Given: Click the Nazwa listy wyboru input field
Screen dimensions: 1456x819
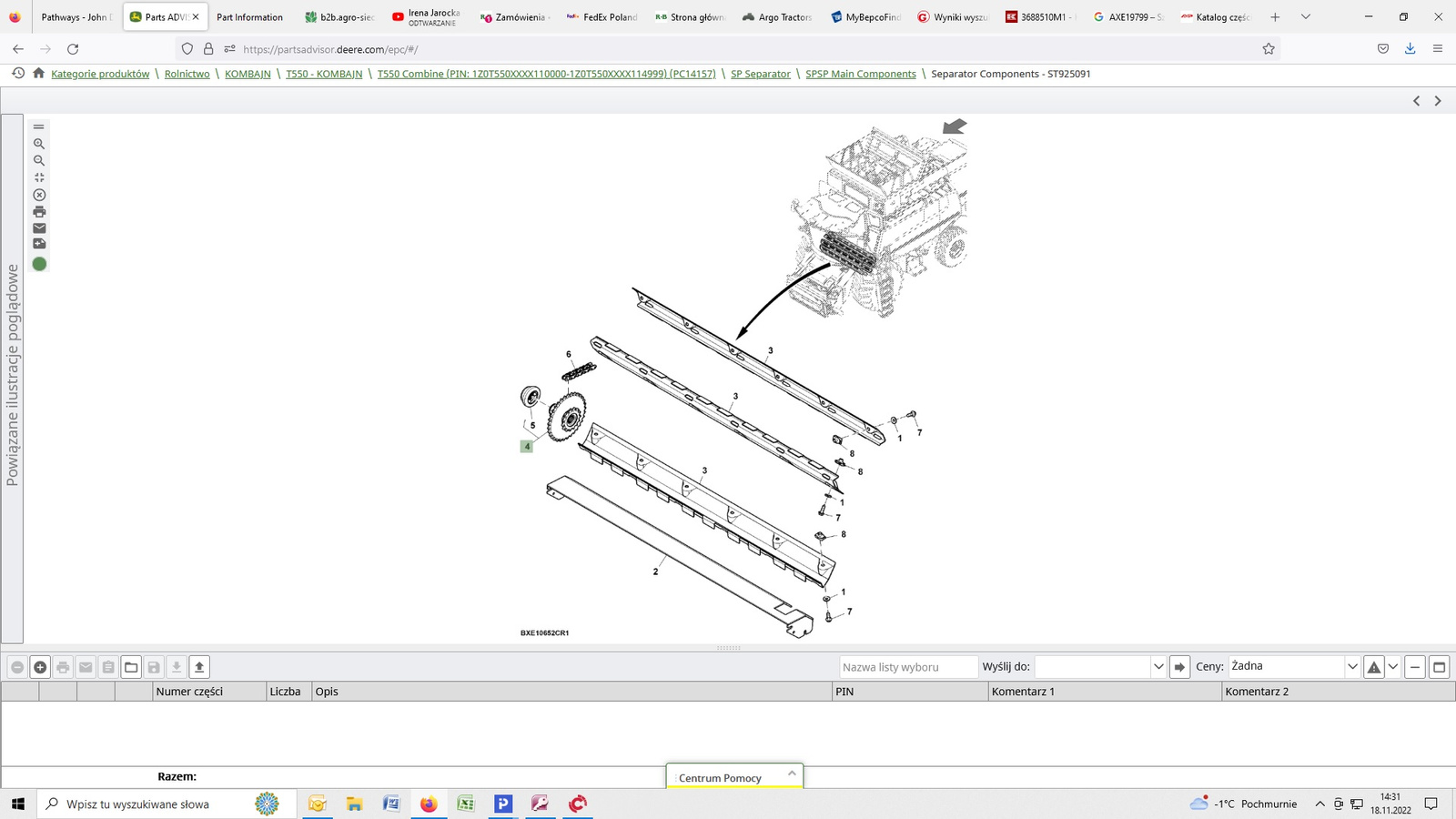Looking at the screenshot, I should [x=907, y=667].
